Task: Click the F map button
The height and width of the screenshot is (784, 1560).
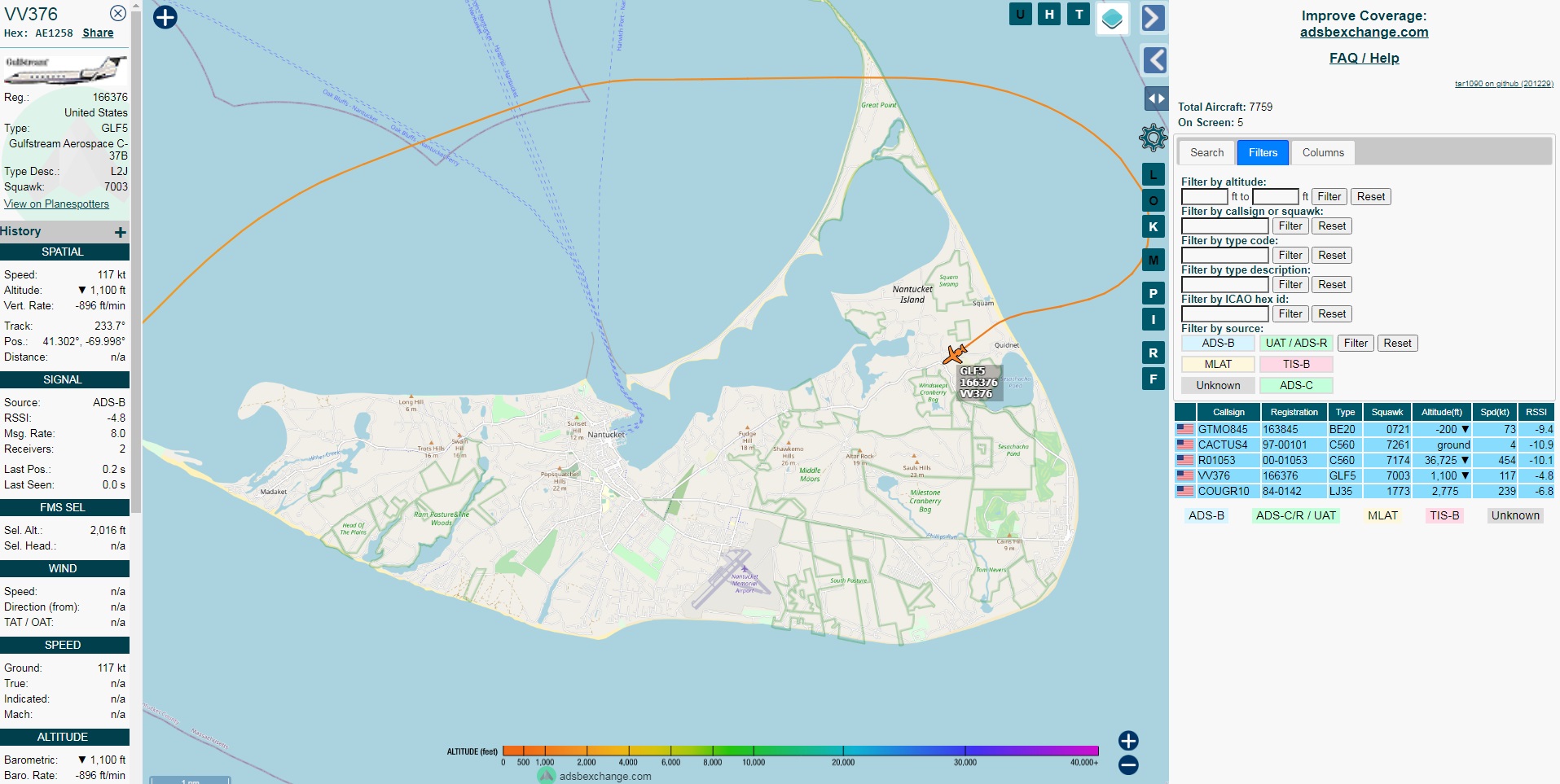Action: [x=1153, y=379]
